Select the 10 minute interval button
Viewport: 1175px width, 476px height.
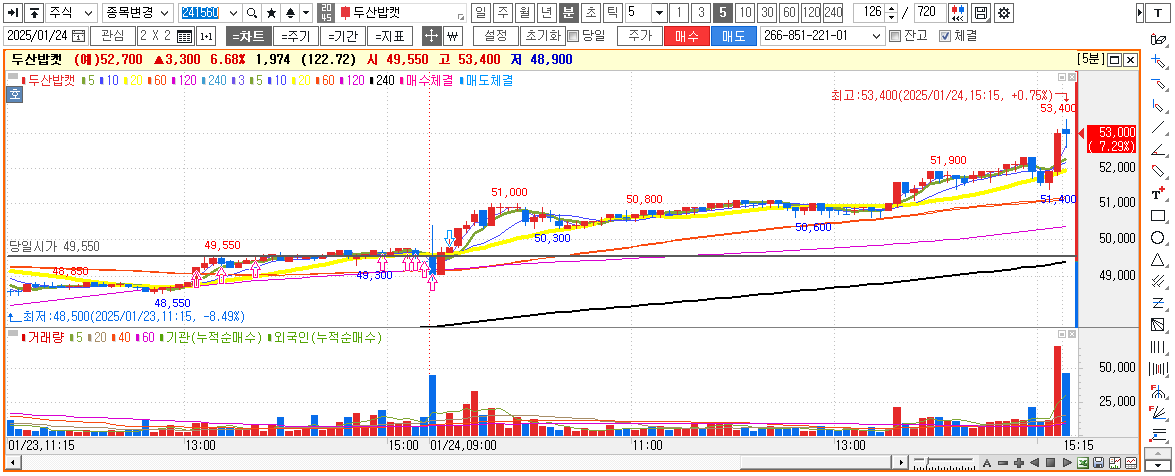click(744, 13)
